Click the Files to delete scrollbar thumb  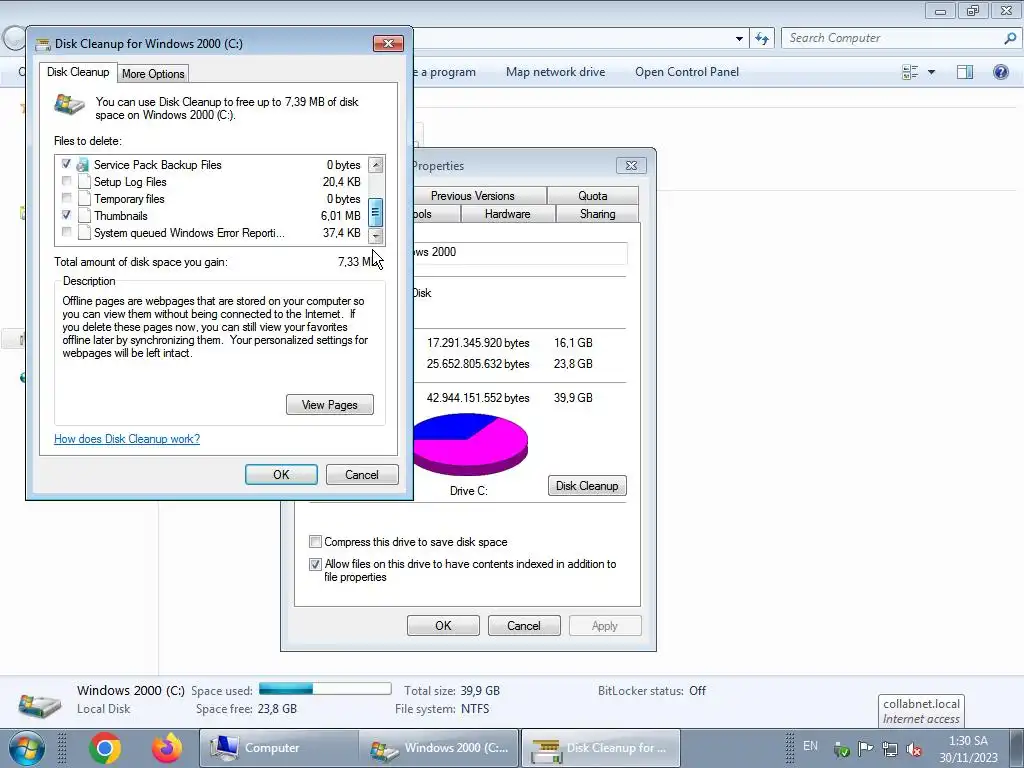[376, 212]
